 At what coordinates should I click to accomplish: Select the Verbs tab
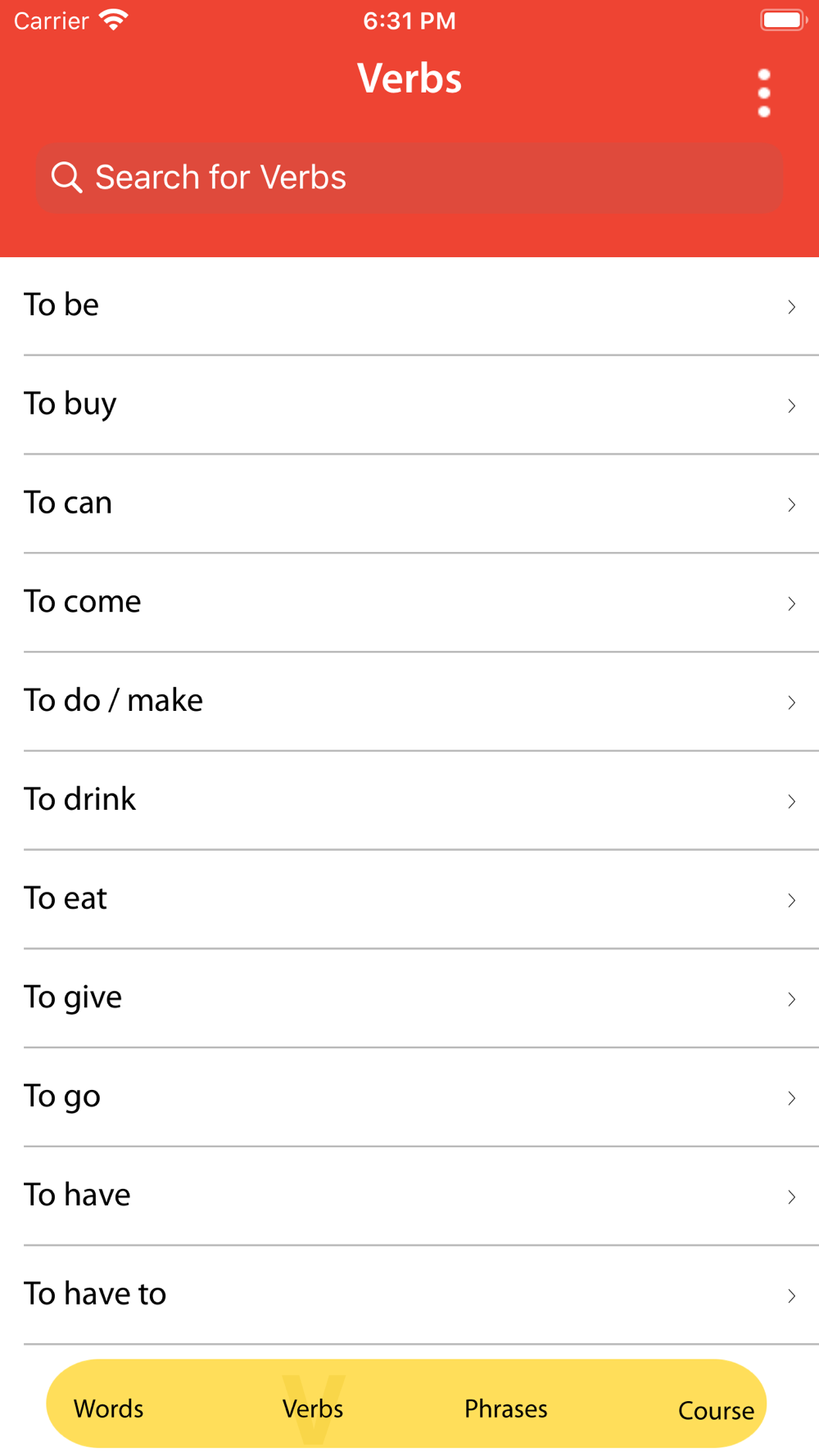click(x=313, y=1409)
